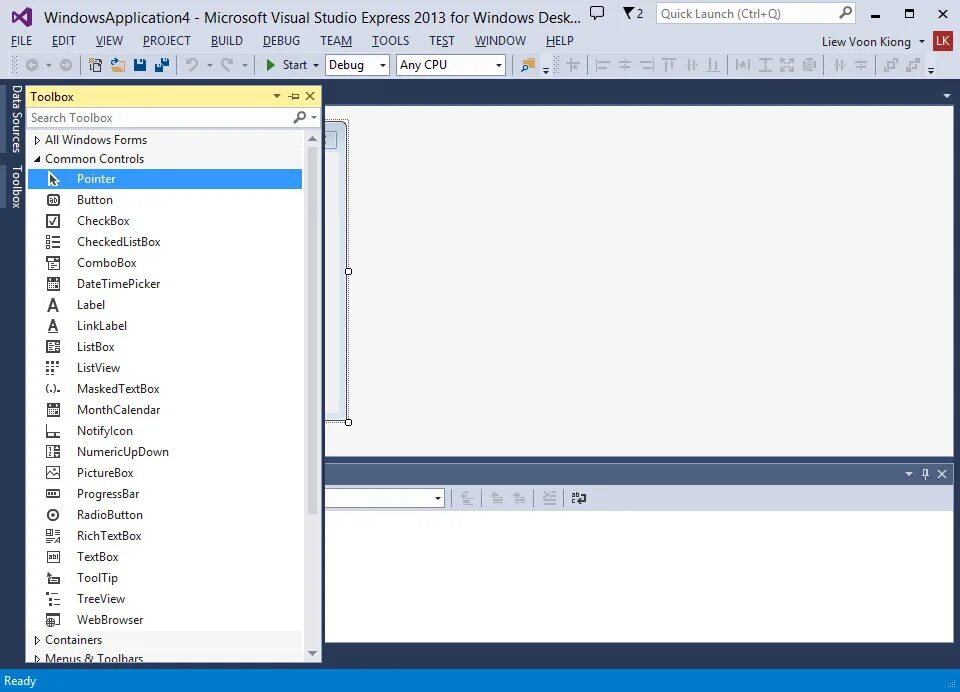Toggle word wrap in the Output panel
The width and height of the screenshot is (960, 692).
[x=579, y=498]
